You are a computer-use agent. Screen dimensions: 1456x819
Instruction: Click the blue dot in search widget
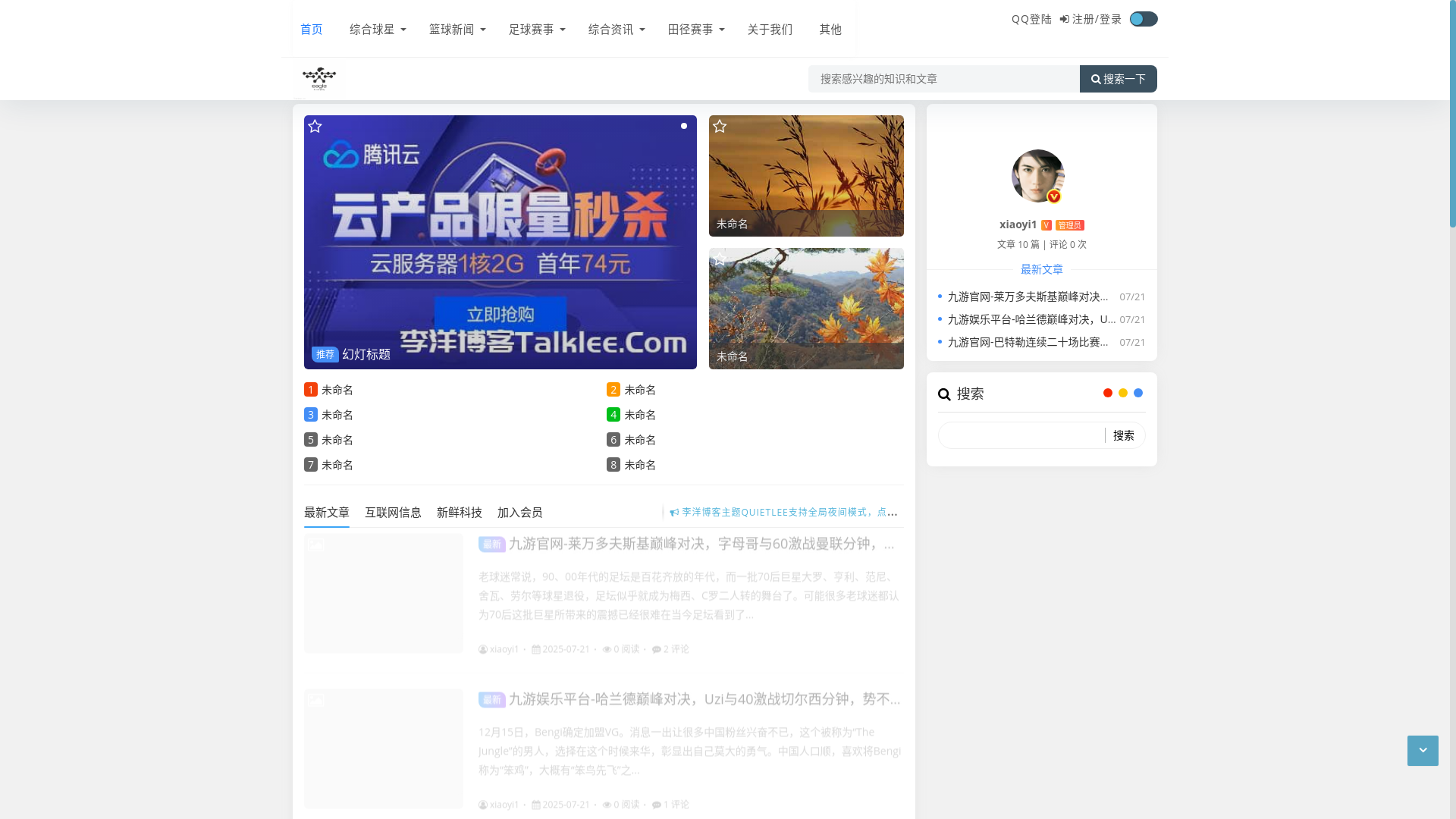tap(1138, 394)
